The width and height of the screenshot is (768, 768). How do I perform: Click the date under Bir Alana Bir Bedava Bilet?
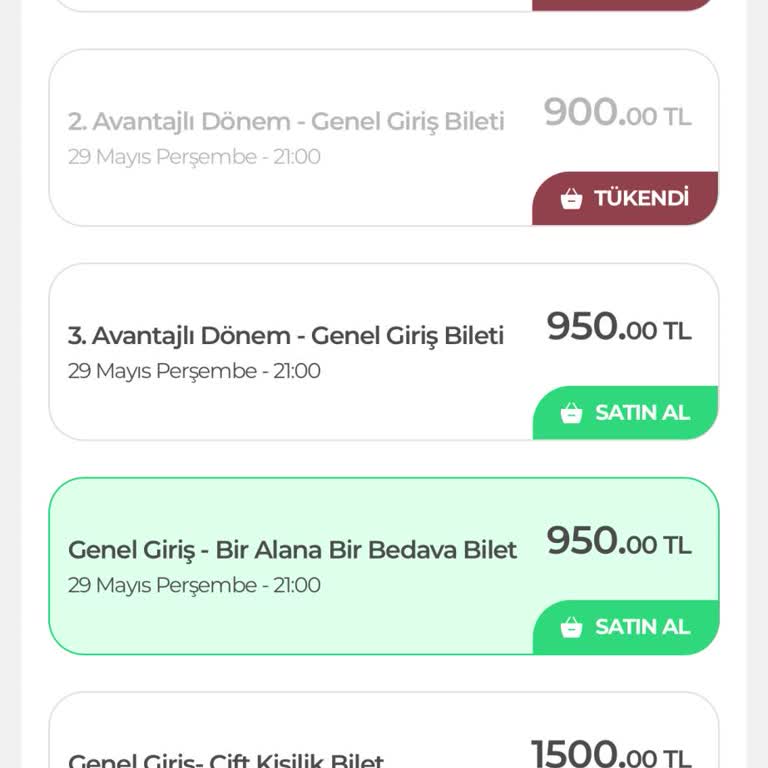click(x=194, y=585)
